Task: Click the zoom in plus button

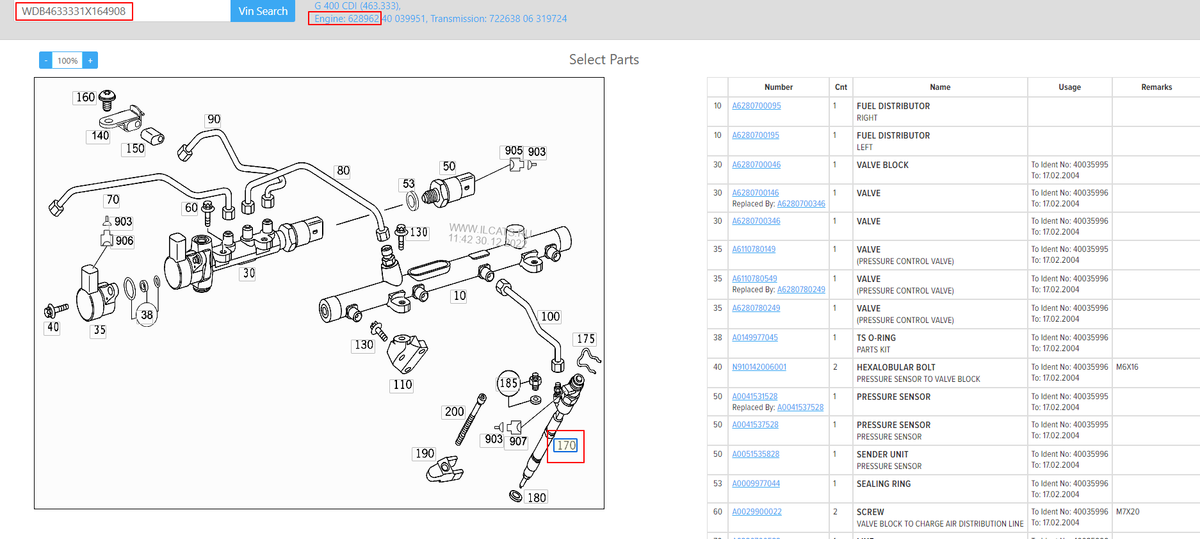Action: point(90,61)
